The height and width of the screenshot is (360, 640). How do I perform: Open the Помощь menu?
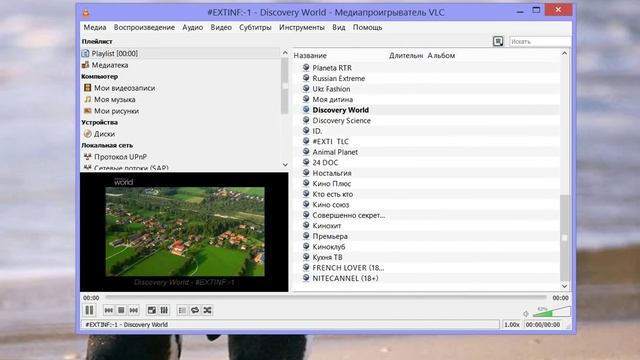367,27
